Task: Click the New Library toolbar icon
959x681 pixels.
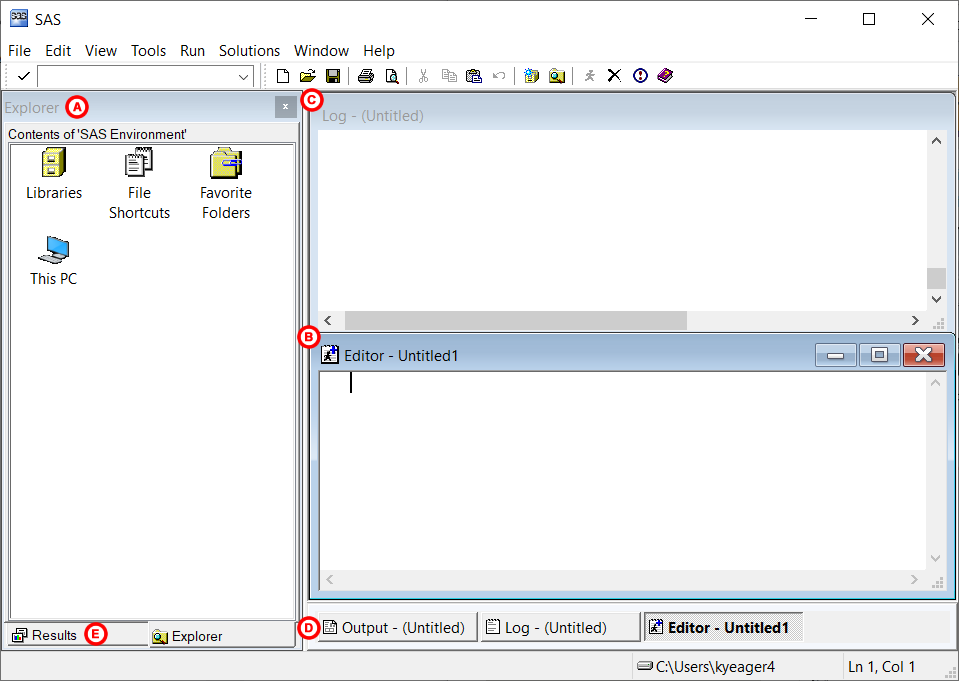Action: [x=531, y=75]
